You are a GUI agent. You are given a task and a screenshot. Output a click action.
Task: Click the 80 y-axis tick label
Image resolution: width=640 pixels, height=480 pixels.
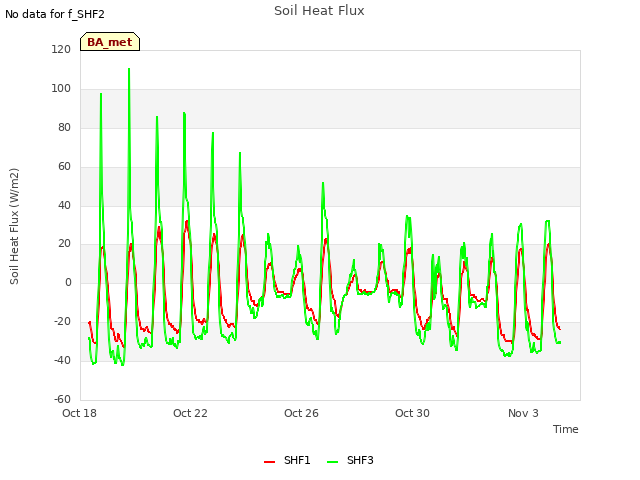tap(64, 127)
